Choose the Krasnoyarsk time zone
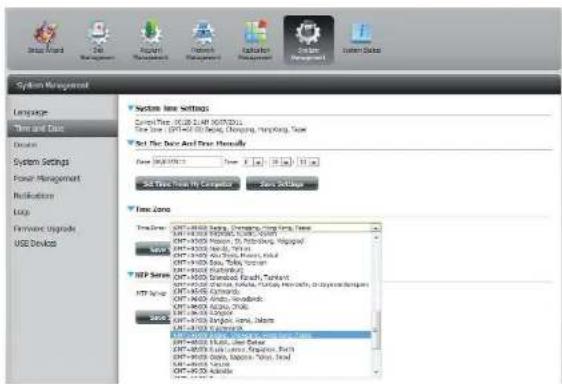Viewport: 562px width, 384px height. [271, 328]
